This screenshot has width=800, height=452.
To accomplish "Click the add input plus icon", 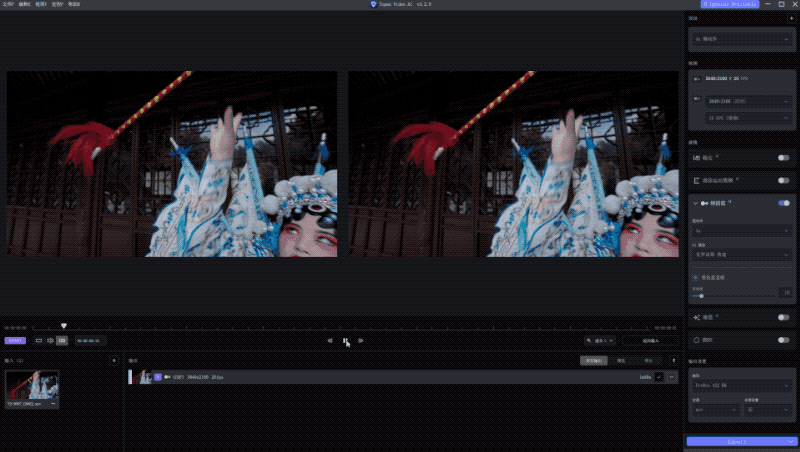I will 113,360.
